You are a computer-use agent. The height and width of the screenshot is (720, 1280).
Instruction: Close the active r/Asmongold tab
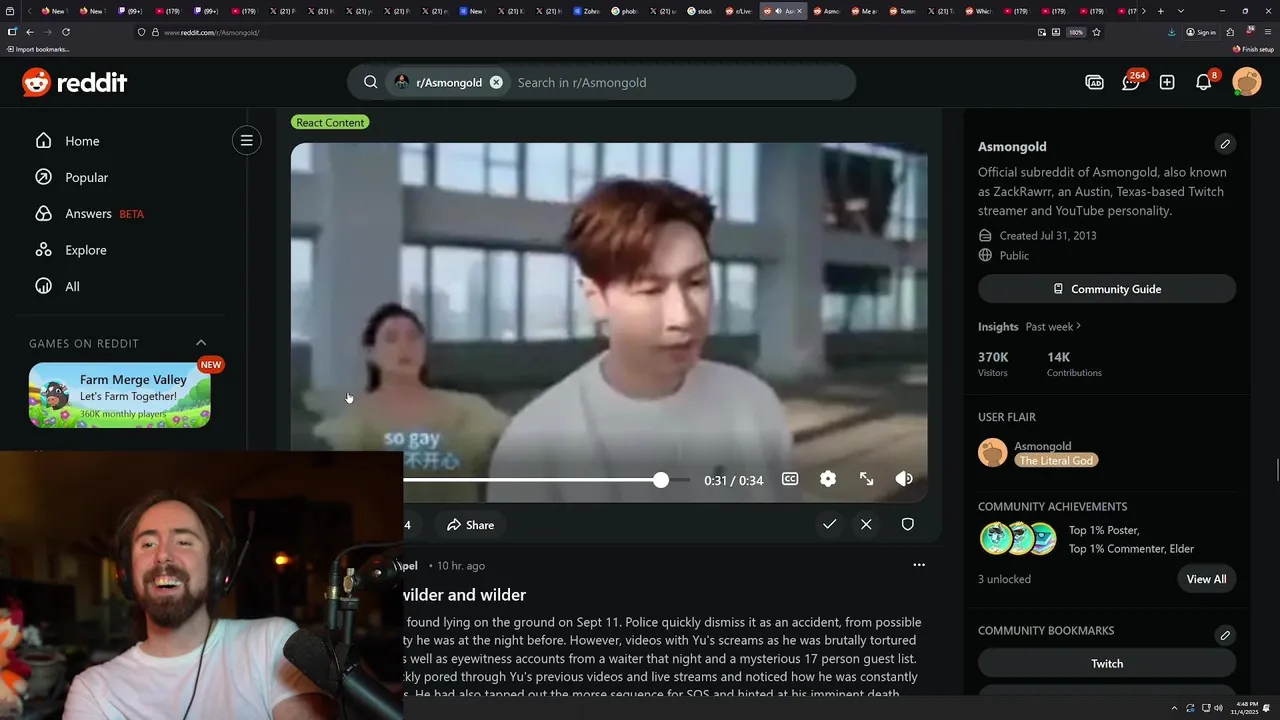pos(799,11)
